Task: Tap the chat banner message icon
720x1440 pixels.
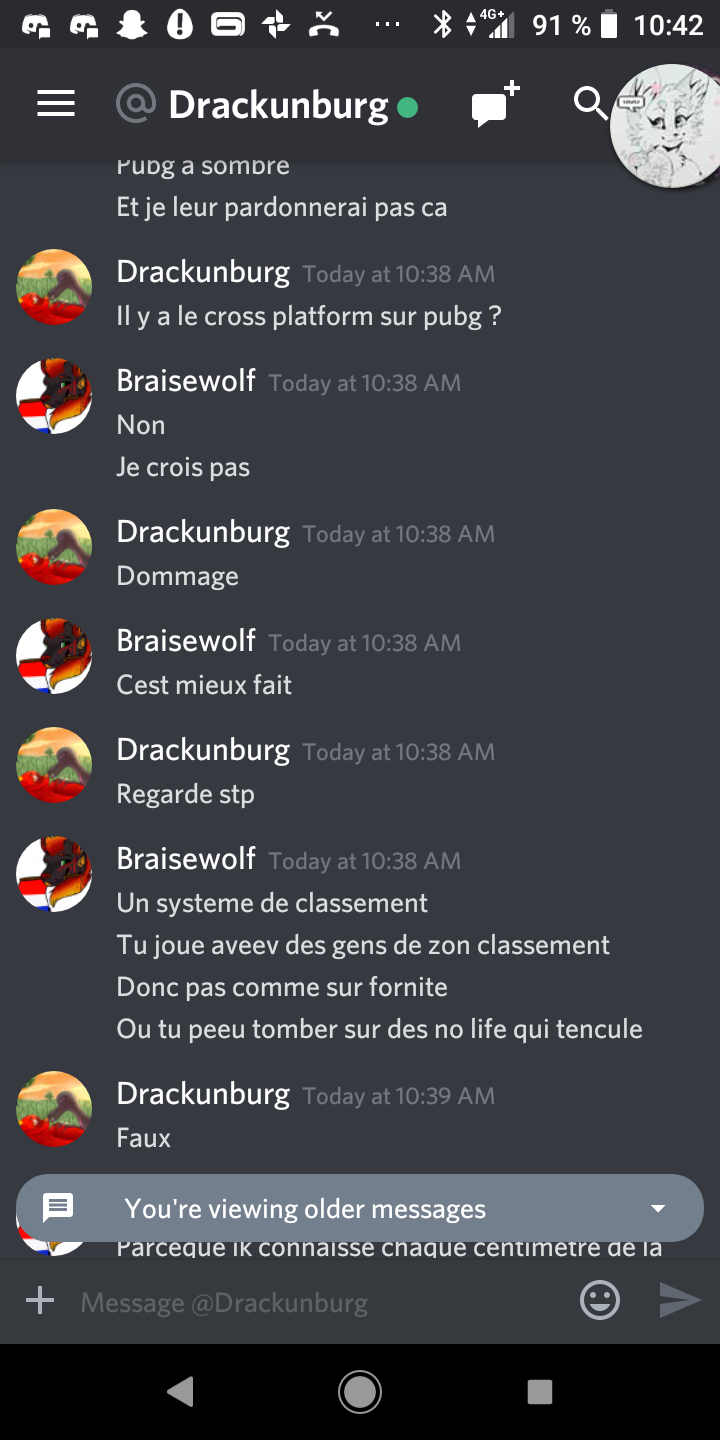Action: (x=58, y=1208)
